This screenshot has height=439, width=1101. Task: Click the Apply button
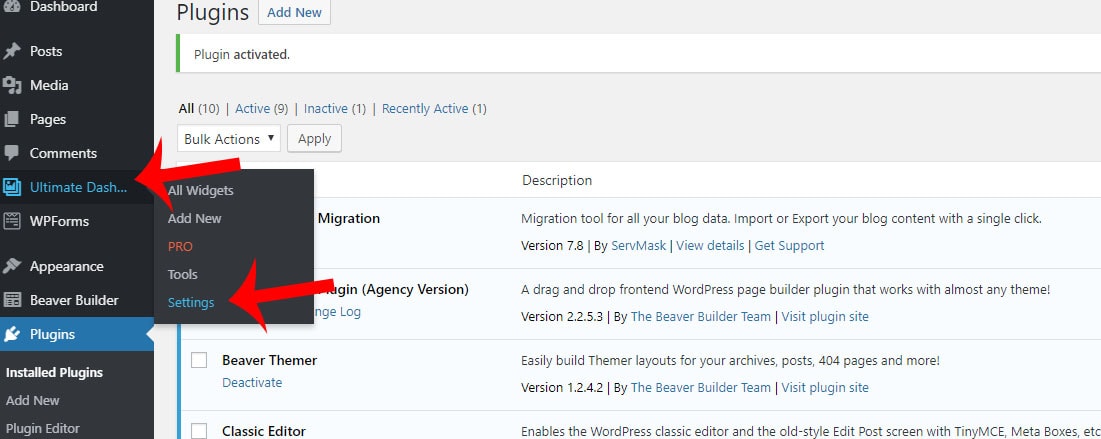point(315,139)
